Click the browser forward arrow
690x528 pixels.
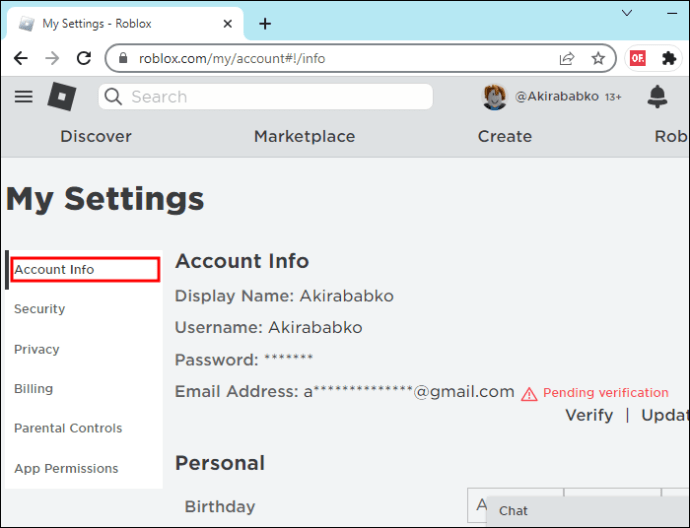52,58
